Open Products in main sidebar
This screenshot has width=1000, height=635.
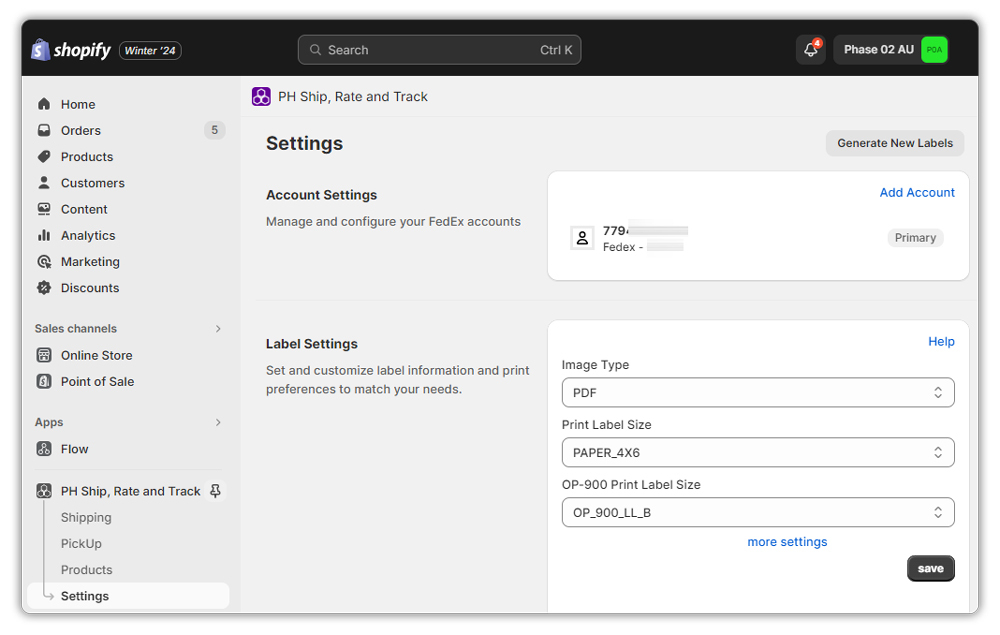(x=87, y=156)
